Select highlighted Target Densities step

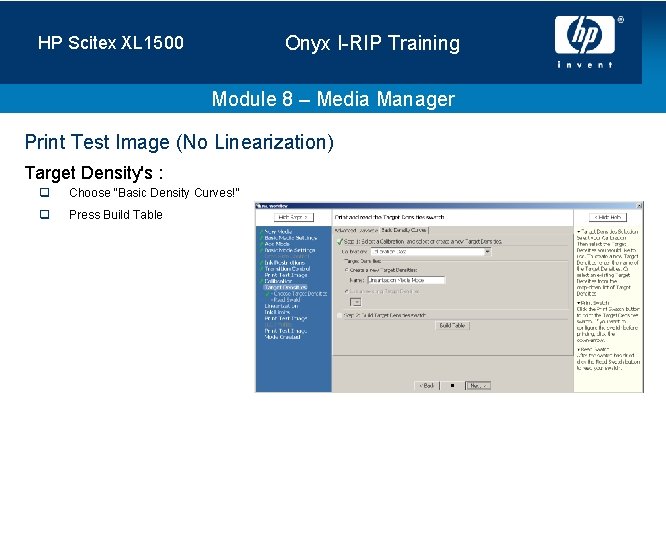click(285, 288)
